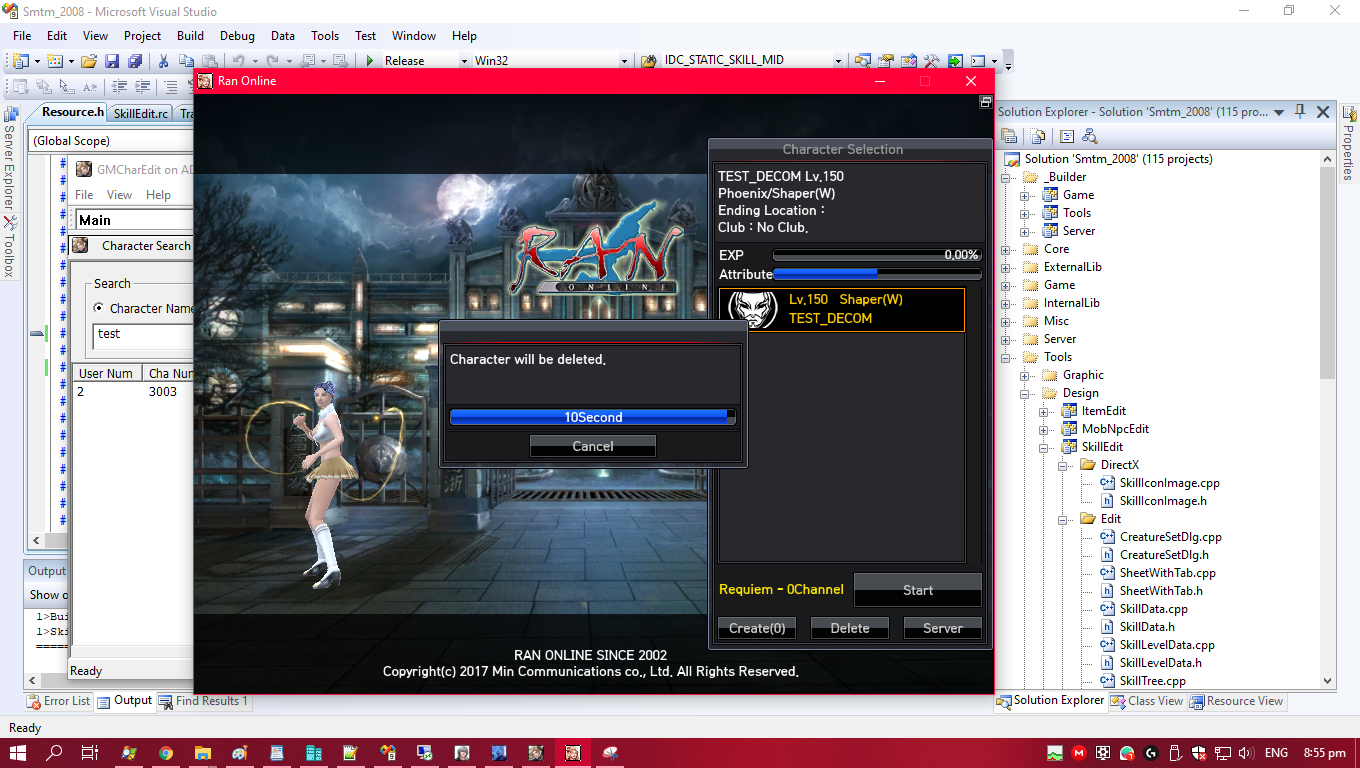This screenshot has height=768, width=1360.
Task: Expand the ExternalLib folder node
Action: click(1007, 267)
